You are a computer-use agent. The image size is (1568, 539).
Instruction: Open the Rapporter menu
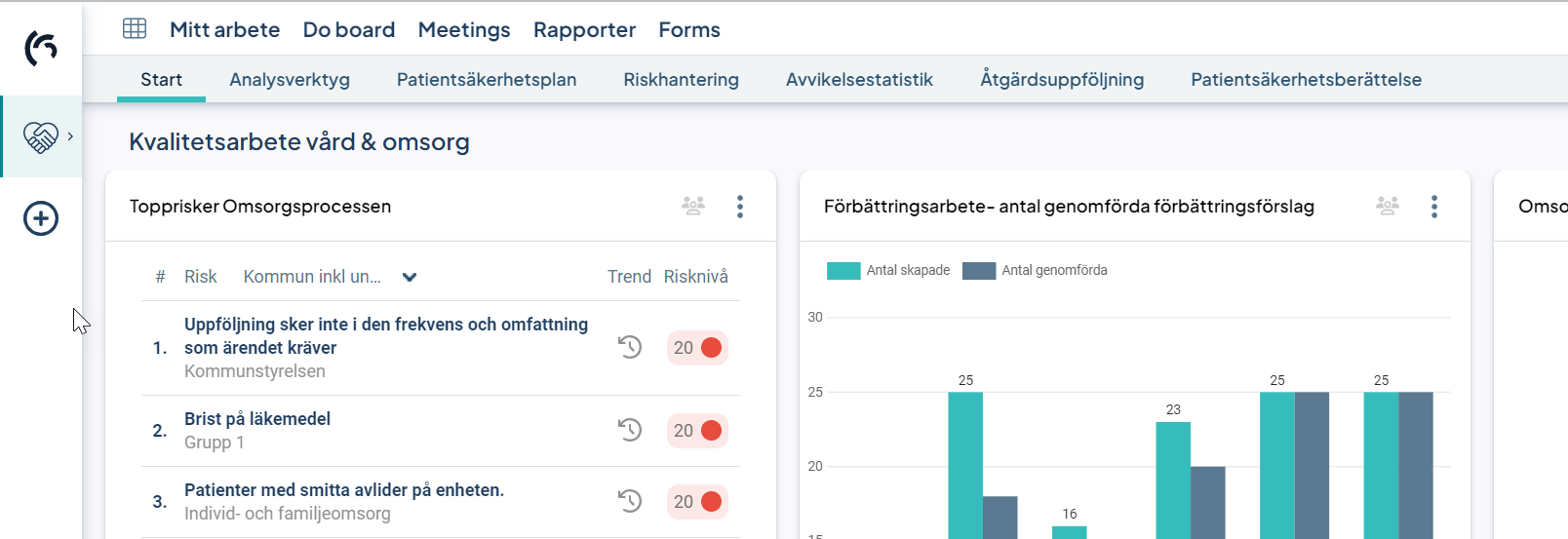click(584, 30)
